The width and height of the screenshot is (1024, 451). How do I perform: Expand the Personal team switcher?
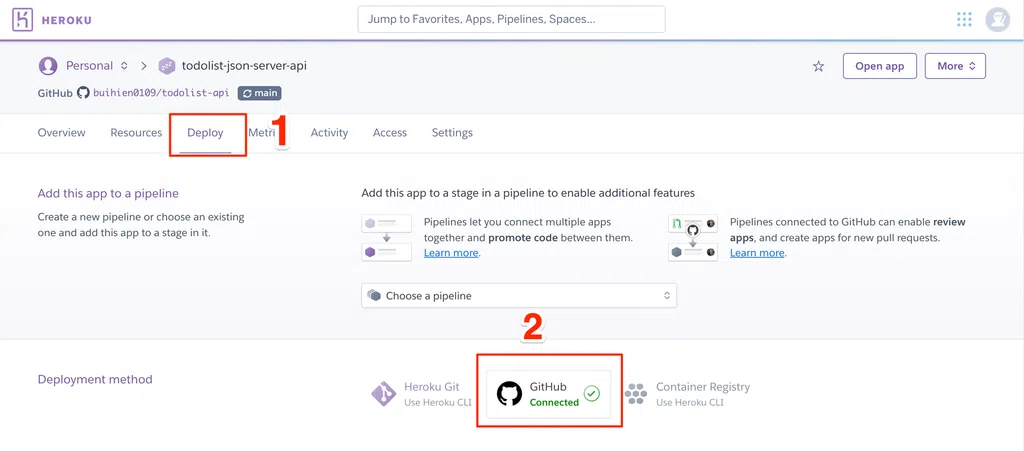(124, 66)
